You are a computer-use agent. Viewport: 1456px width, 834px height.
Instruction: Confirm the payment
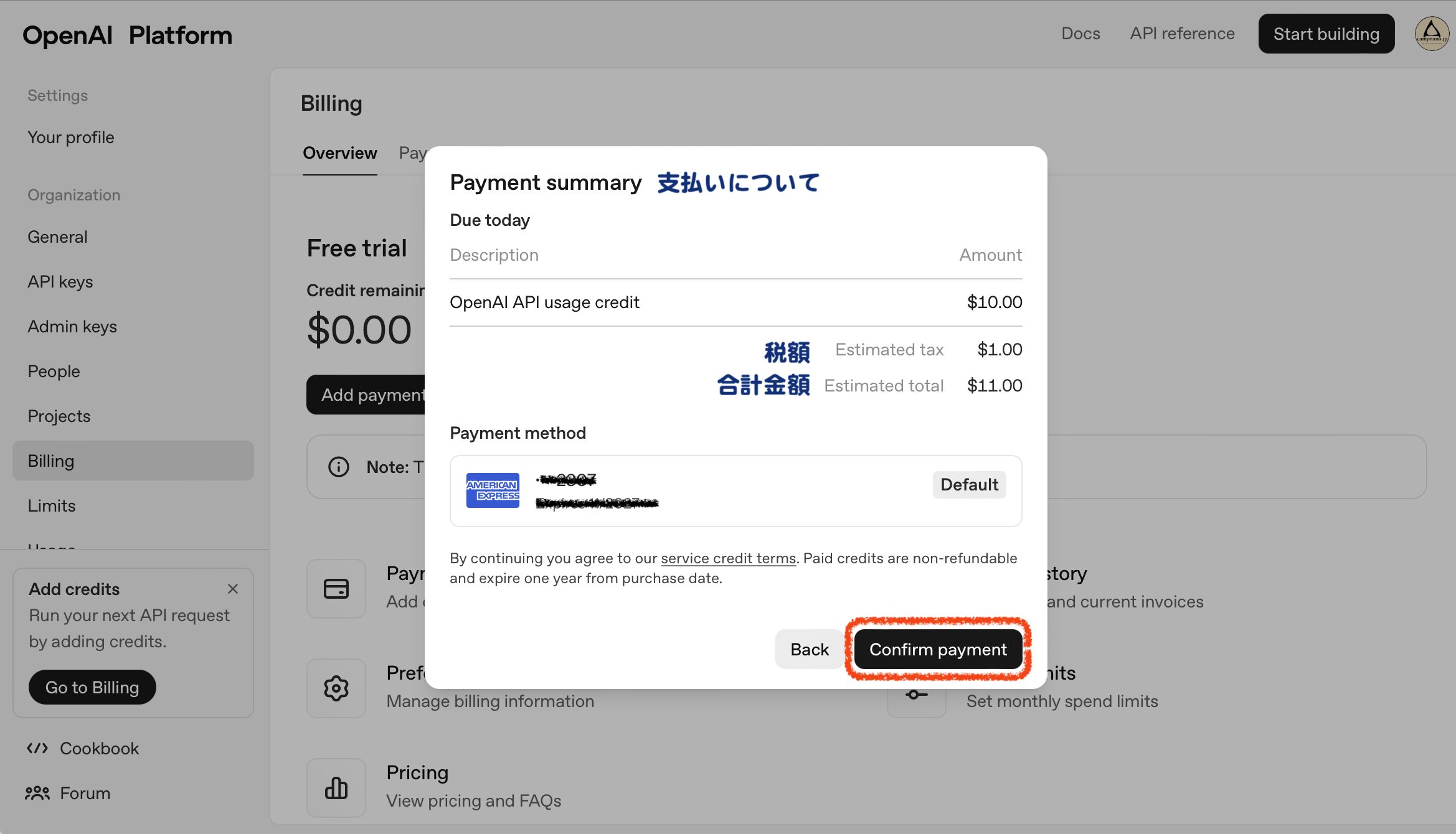[x=938, y=649]
